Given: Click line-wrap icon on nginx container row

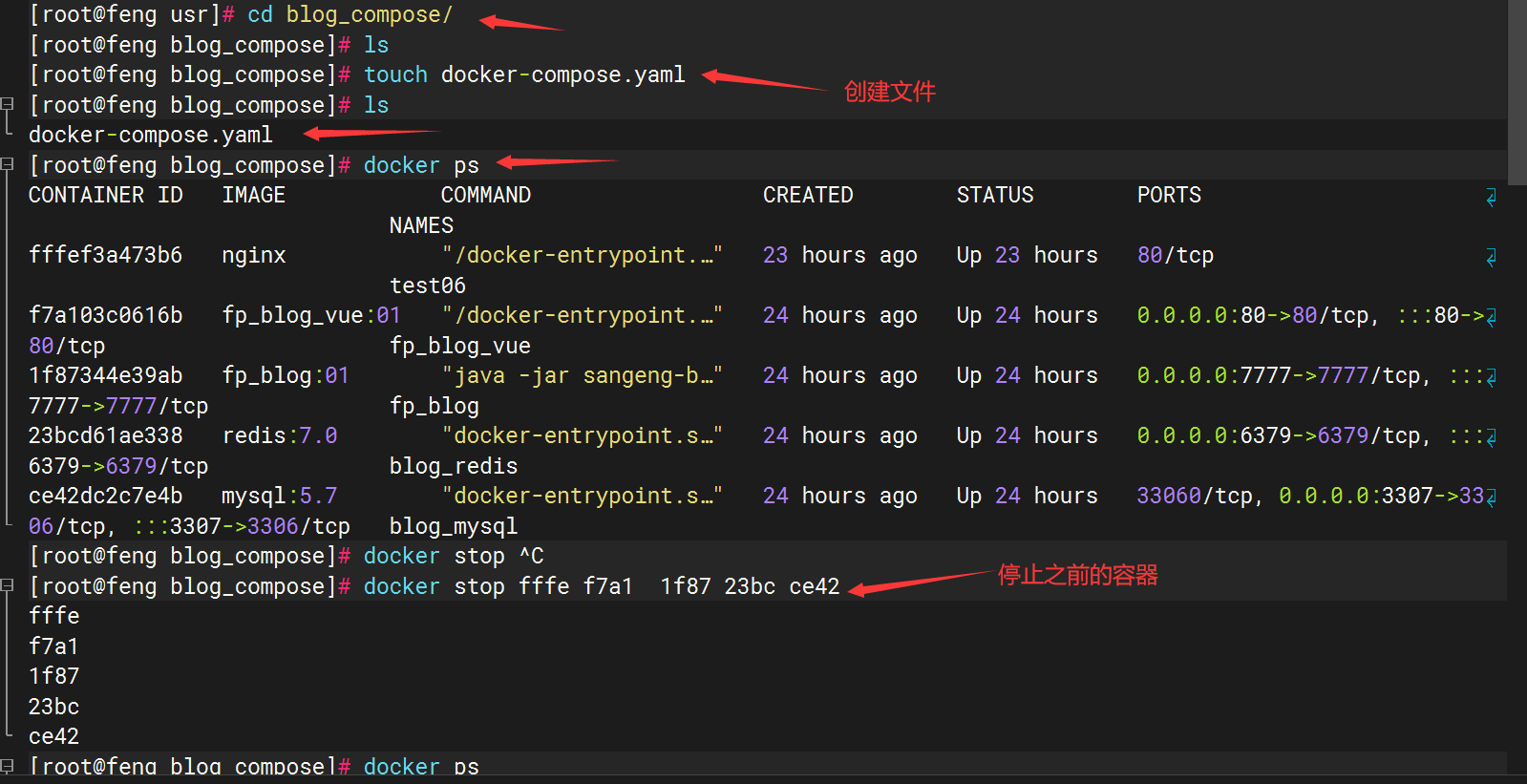Looking at the screenshot, I should pyautogui.click(x=1491, y=257).
